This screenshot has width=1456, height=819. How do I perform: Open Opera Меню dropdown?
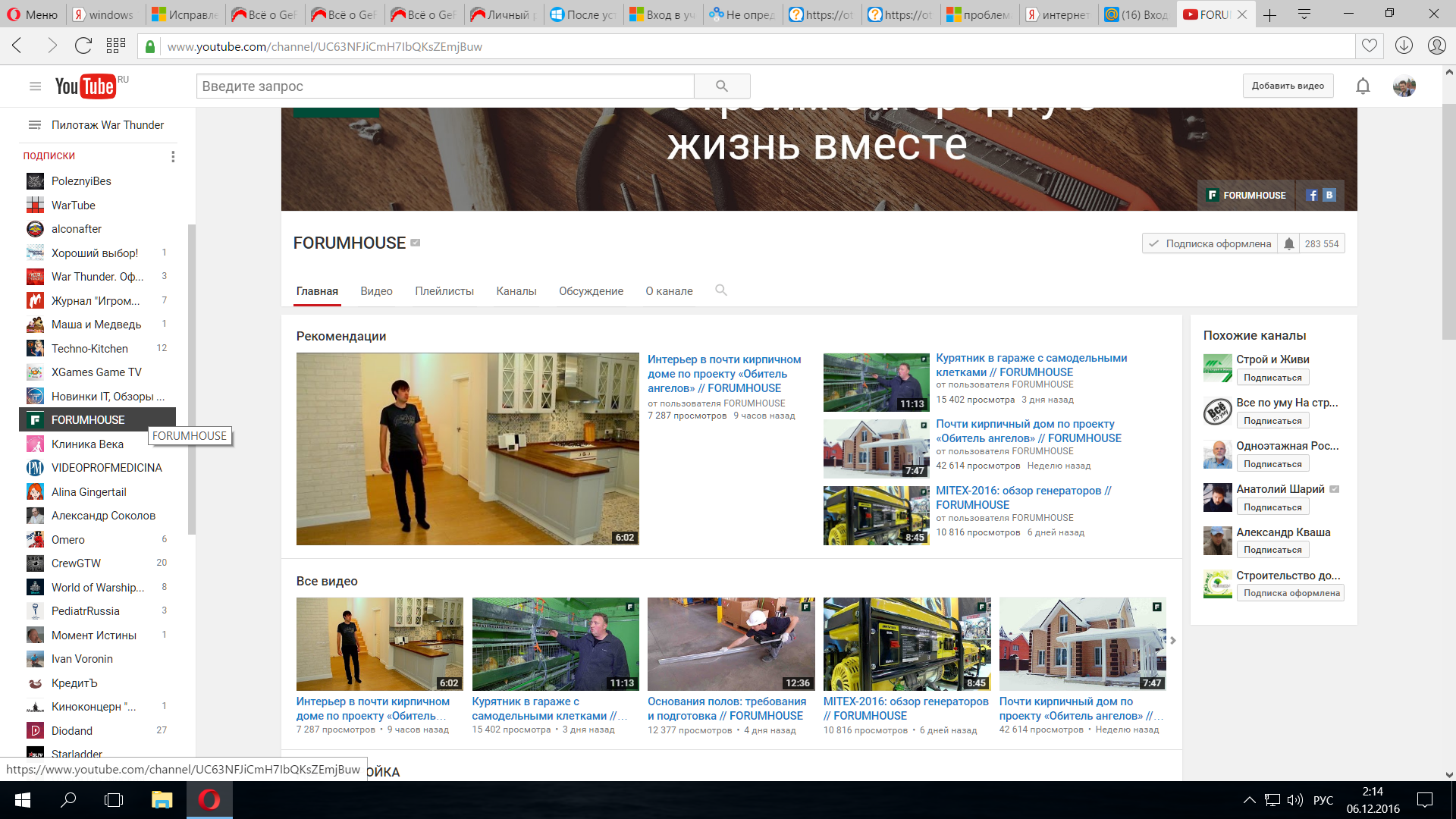(33, 14)
